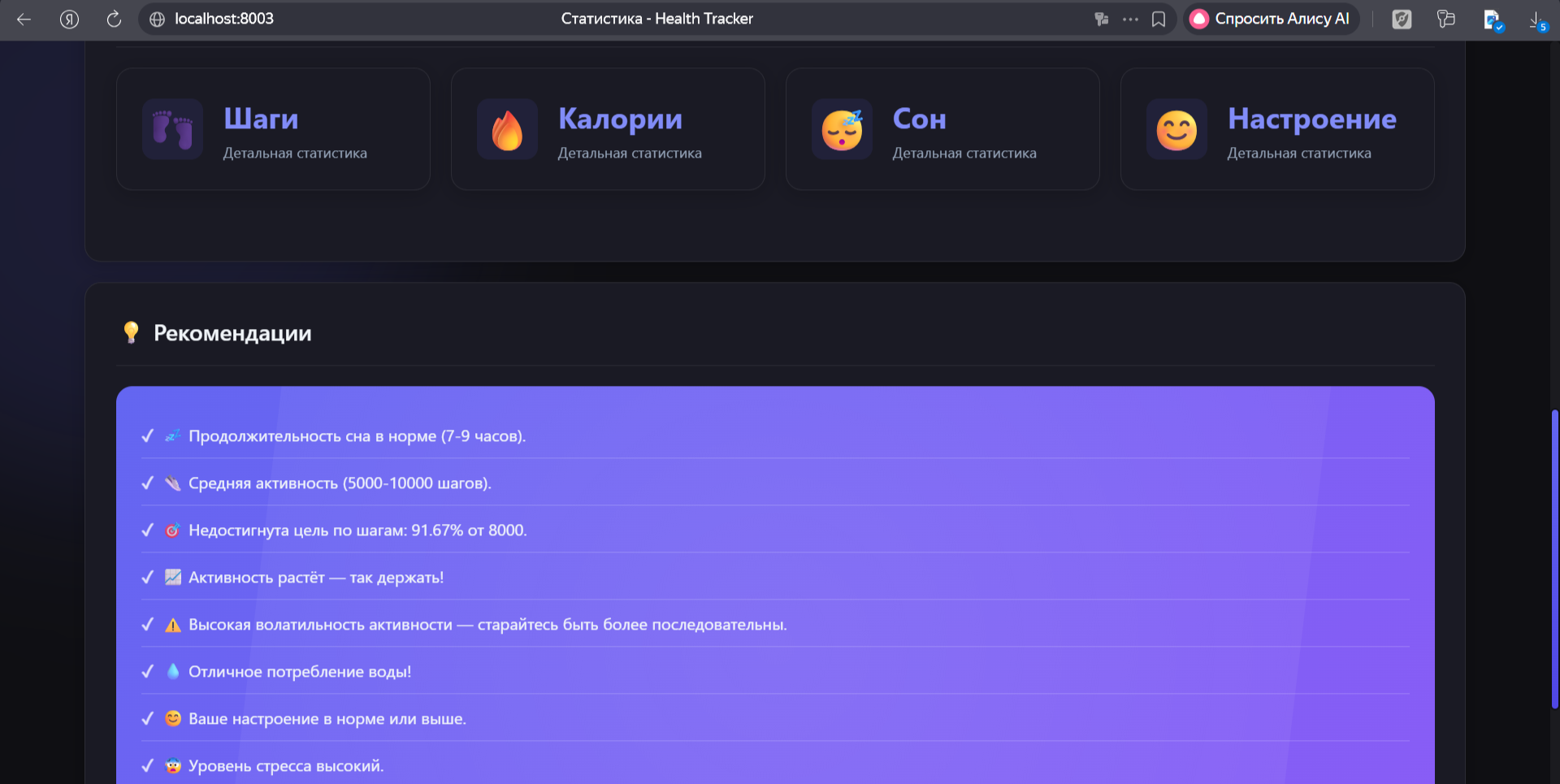Screen dimensions: 1560x784
Task: Select 'Недостигнута цель по шагам' line
Action: point(775,531)
